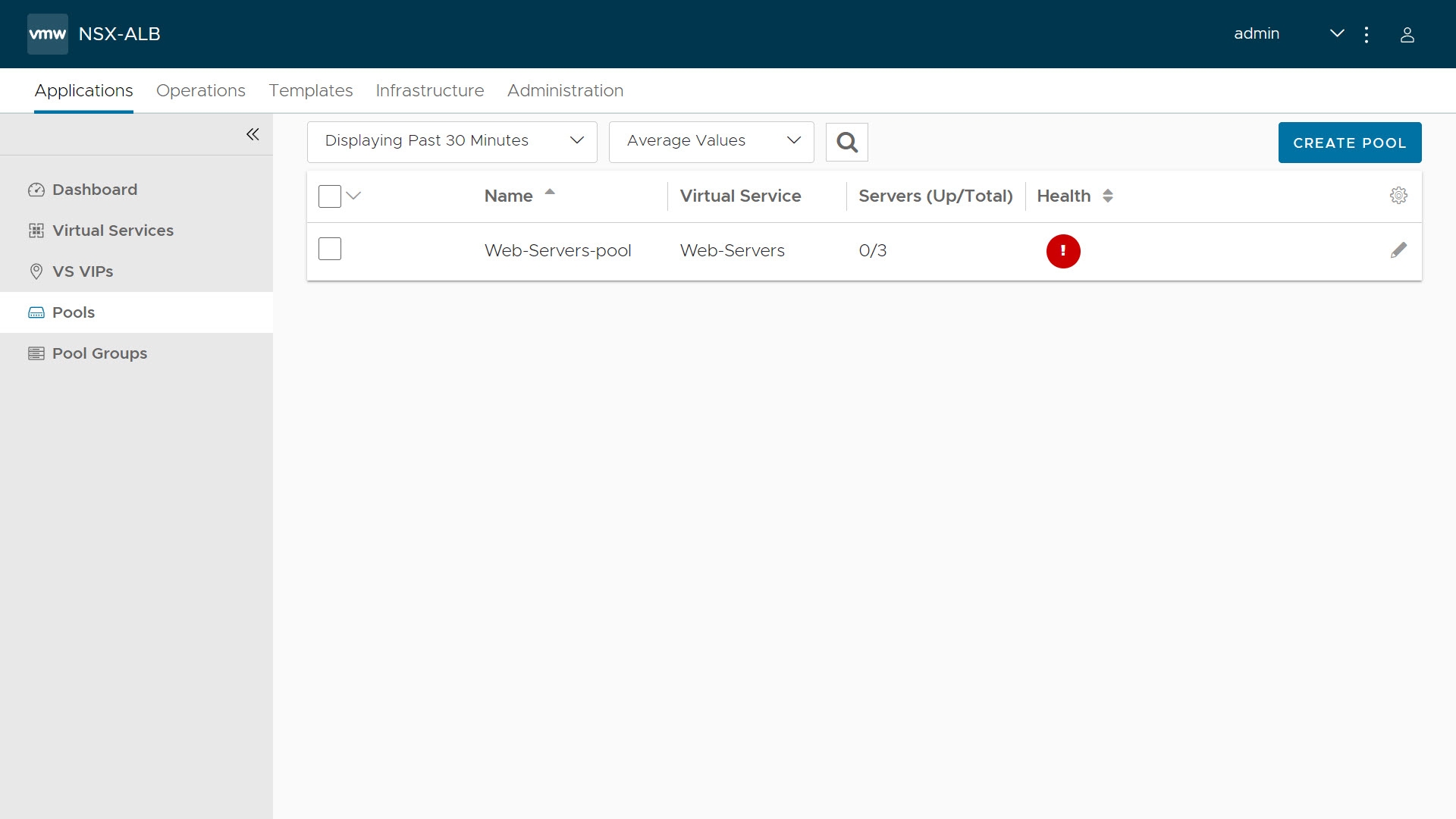Viewport: 1456px width, 819px height.
Task: Navigate to Pool Groups in sidebar
Action: [x=99, y=353]
